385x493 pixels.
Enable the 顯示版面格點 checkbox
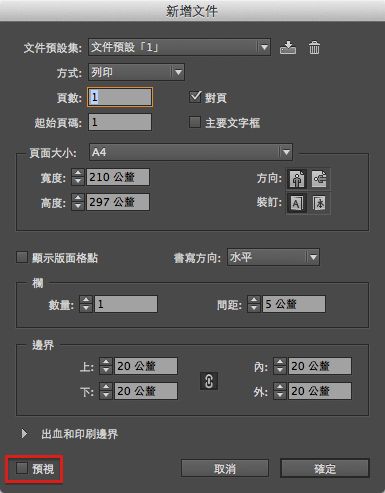click(x=22, y=257)
